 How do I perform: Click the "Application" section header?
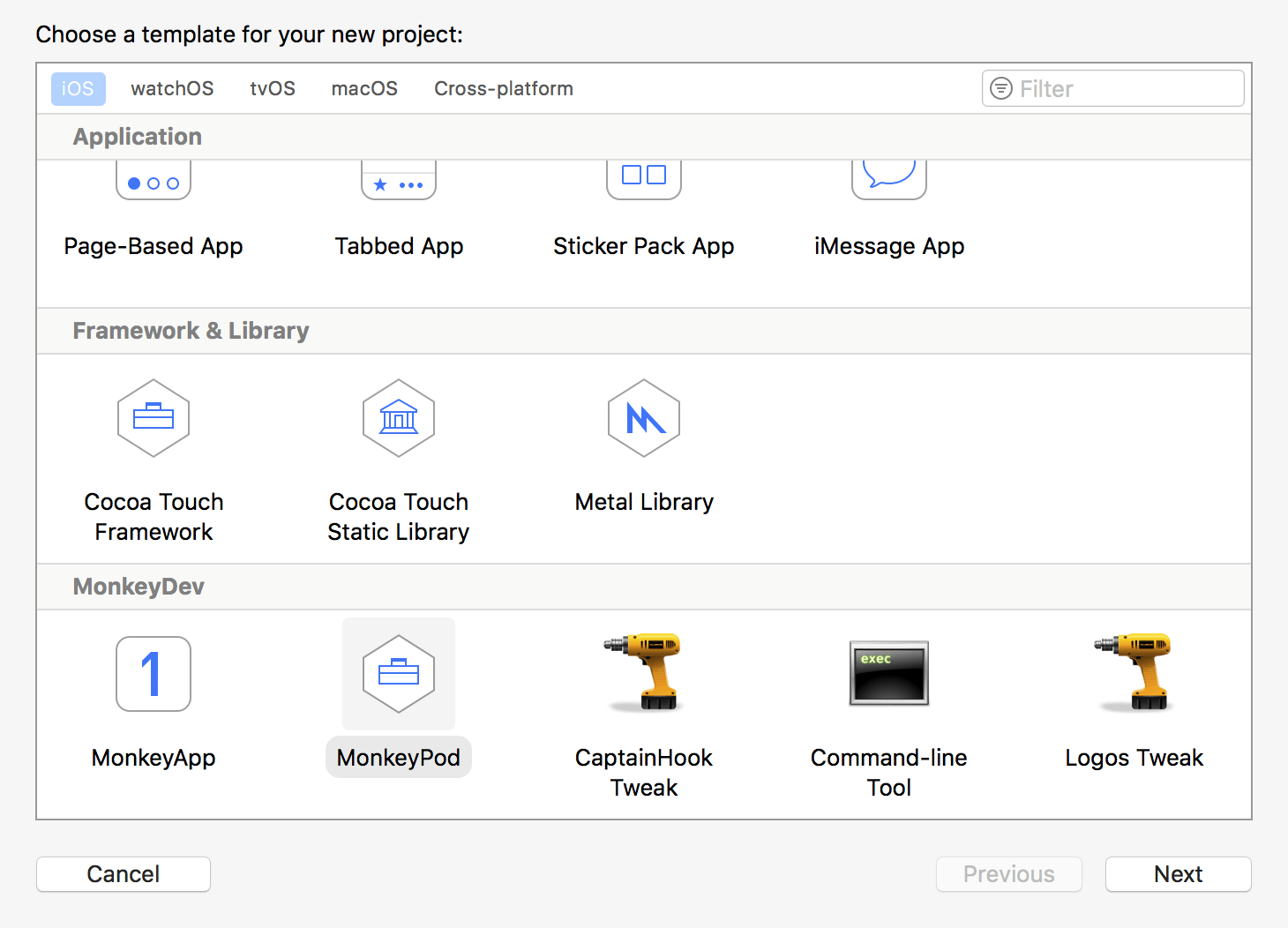[138, 137]
